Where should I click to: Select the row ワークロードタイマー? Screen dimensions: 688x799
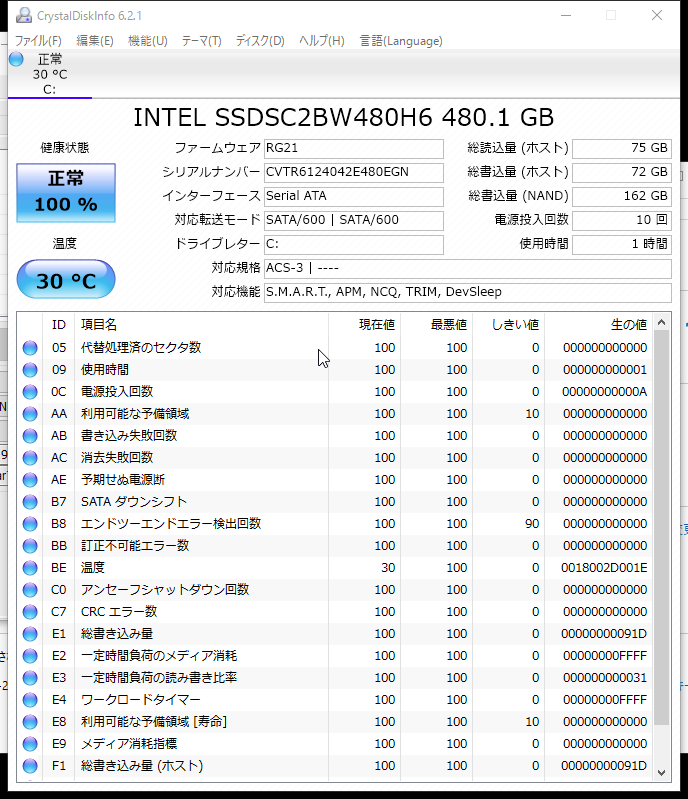pos(335,700)
